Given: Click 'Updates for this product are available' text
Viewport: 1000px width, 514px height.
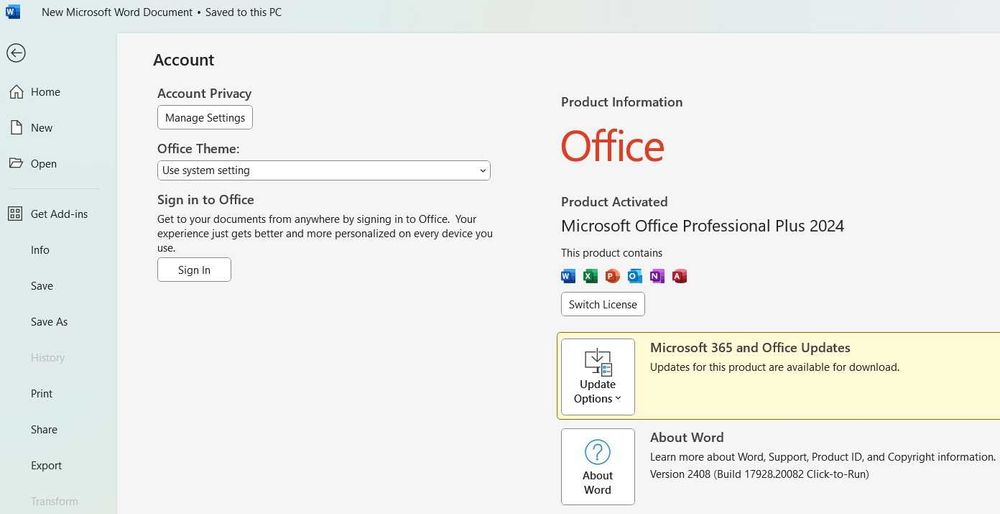Looking at the screenshot, I should point(775,367).
